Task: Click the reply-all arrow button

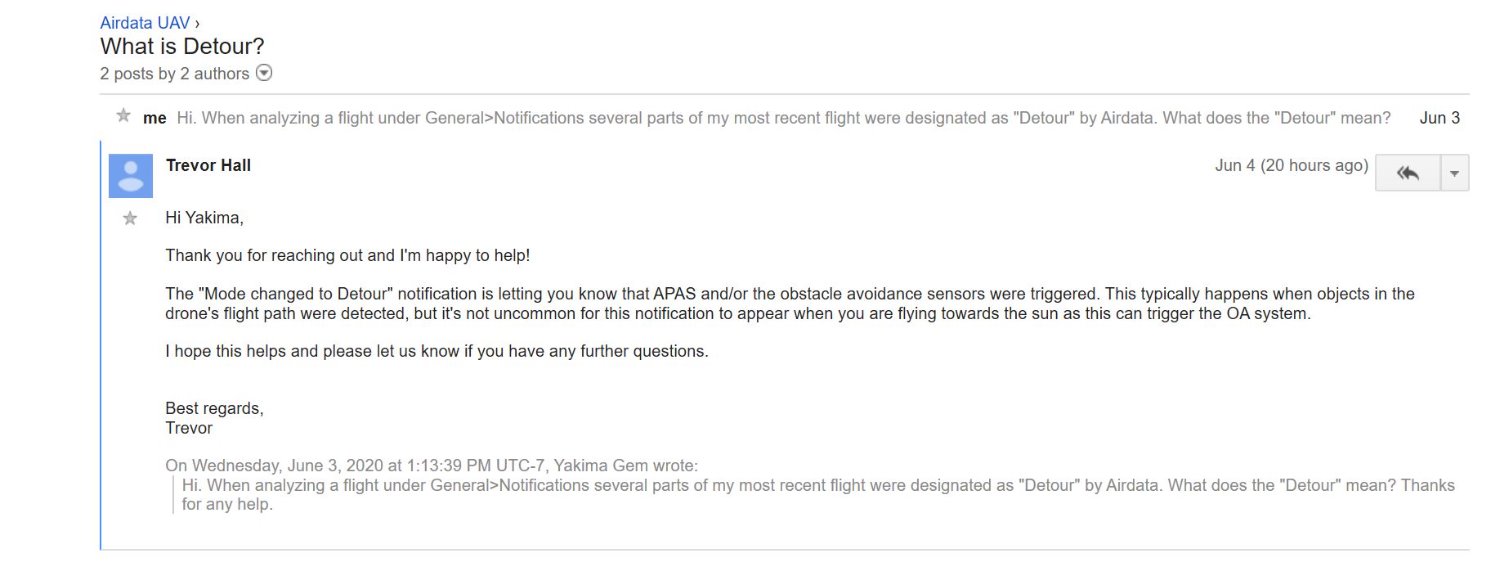Action: 1408,173
